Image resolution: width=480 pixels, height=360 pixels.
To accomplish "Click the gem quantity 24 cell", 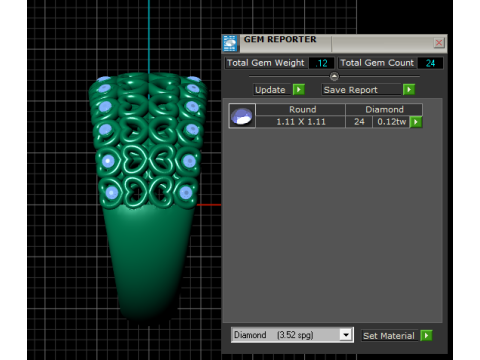I will point(359,122).
